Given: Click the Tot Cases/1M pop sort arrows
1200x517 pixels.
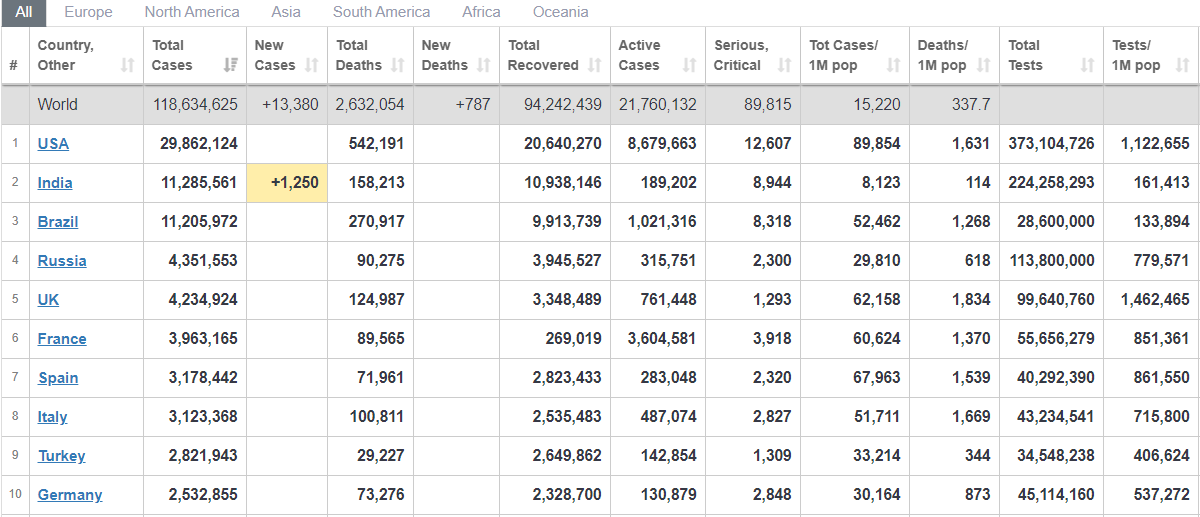Looking at the screenshot, I should point(893,65).
